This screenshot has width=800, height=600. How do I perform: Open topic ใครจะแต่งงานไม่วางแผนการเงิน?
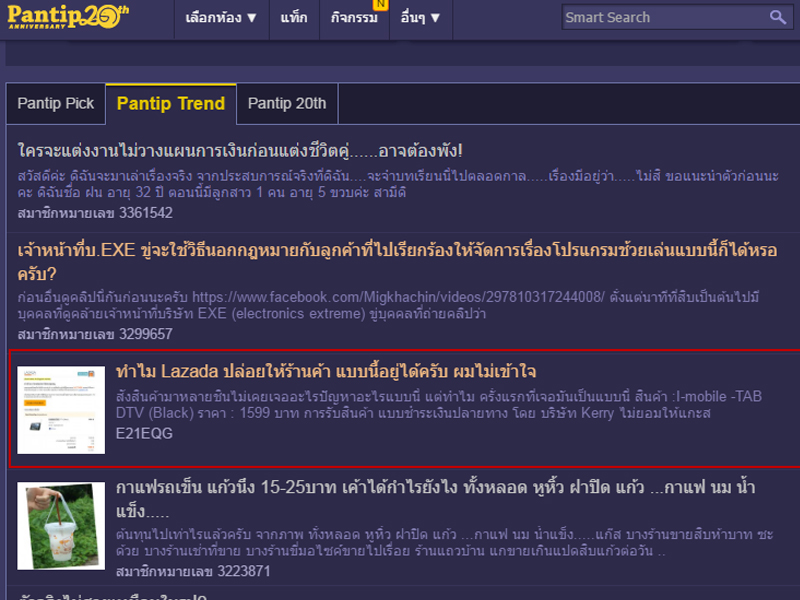pyautogui.click(x=240, y=151)
